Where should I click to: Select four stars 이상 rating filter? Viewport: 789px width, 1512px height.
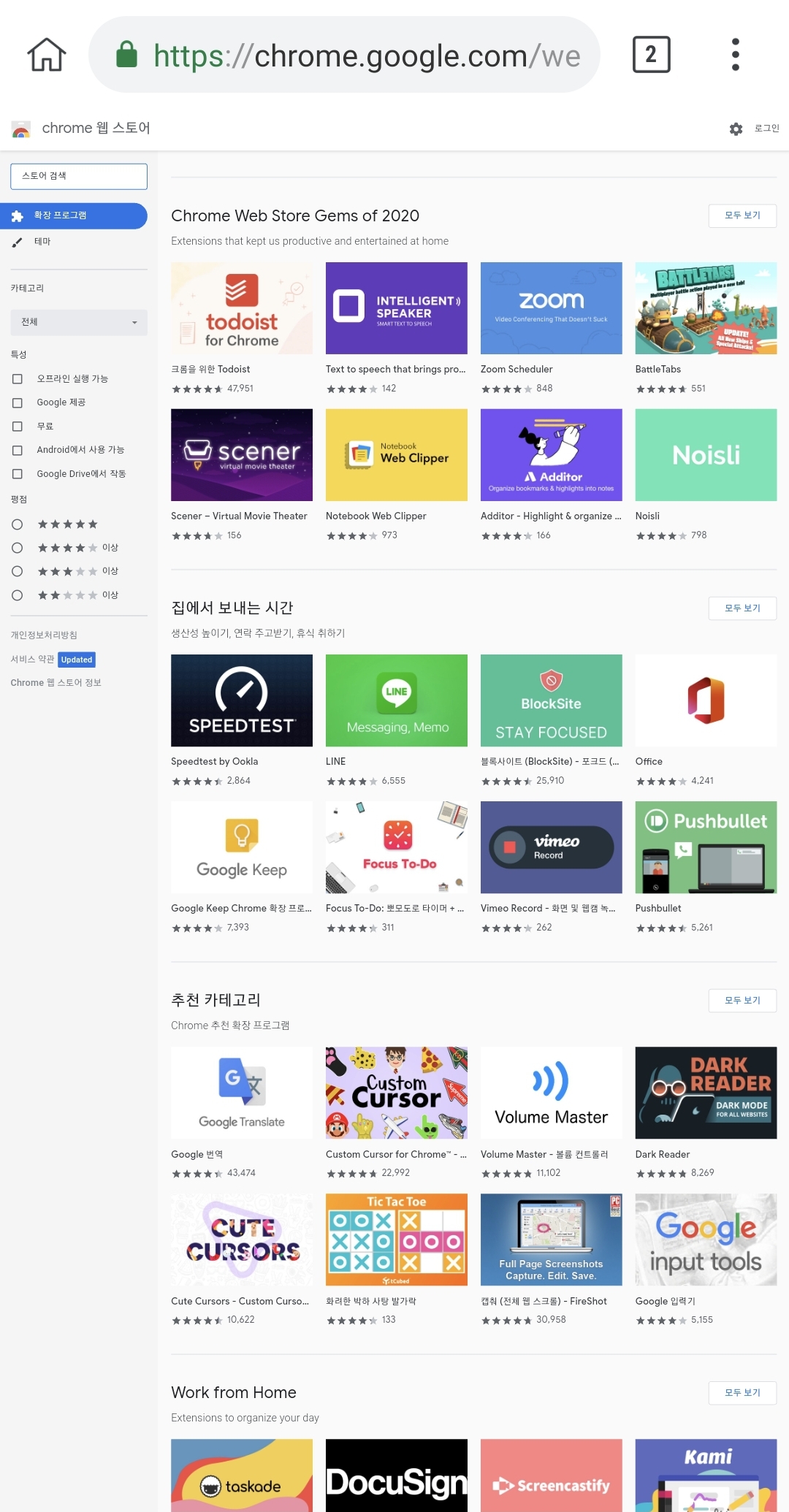coord(18,548)
